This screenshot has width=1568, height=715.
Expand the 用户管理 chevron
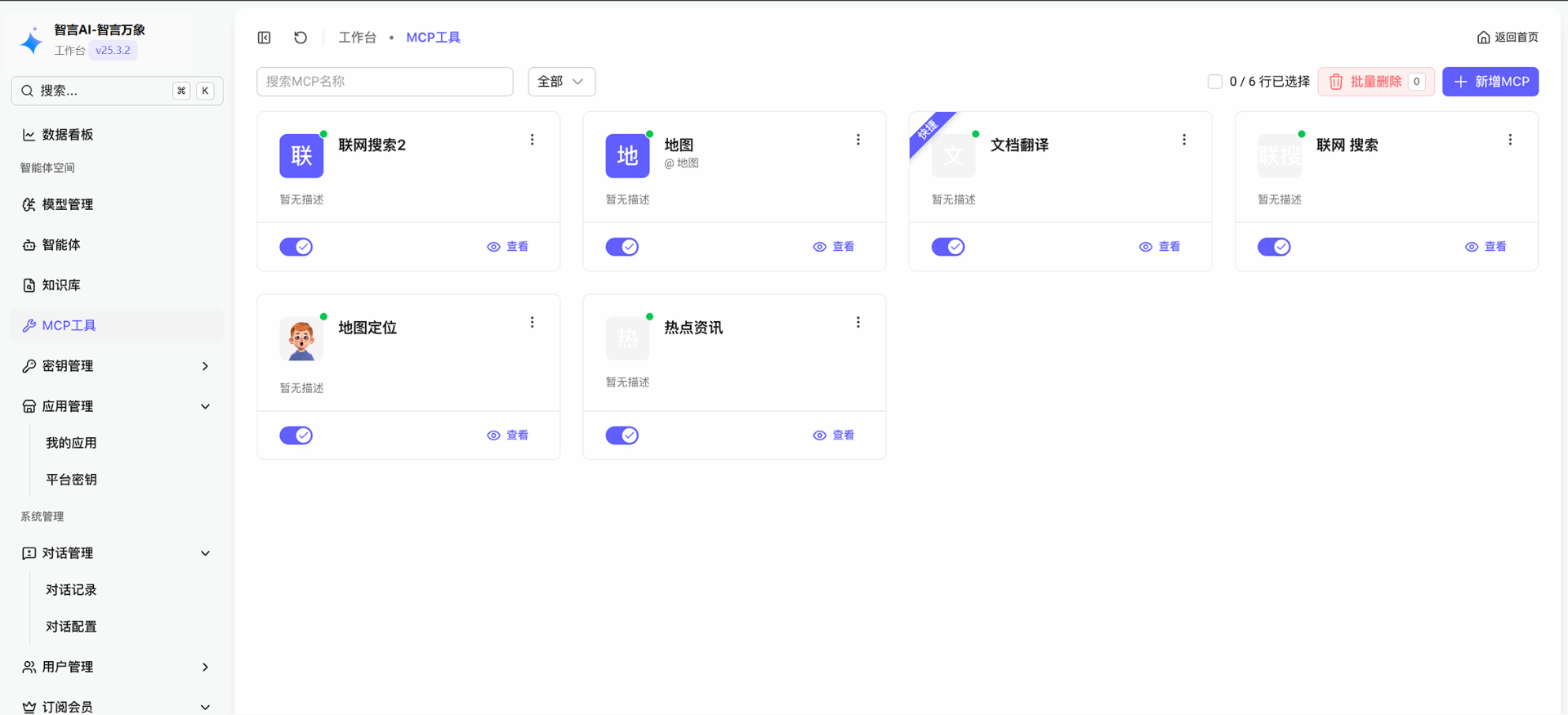pos(205,667)
